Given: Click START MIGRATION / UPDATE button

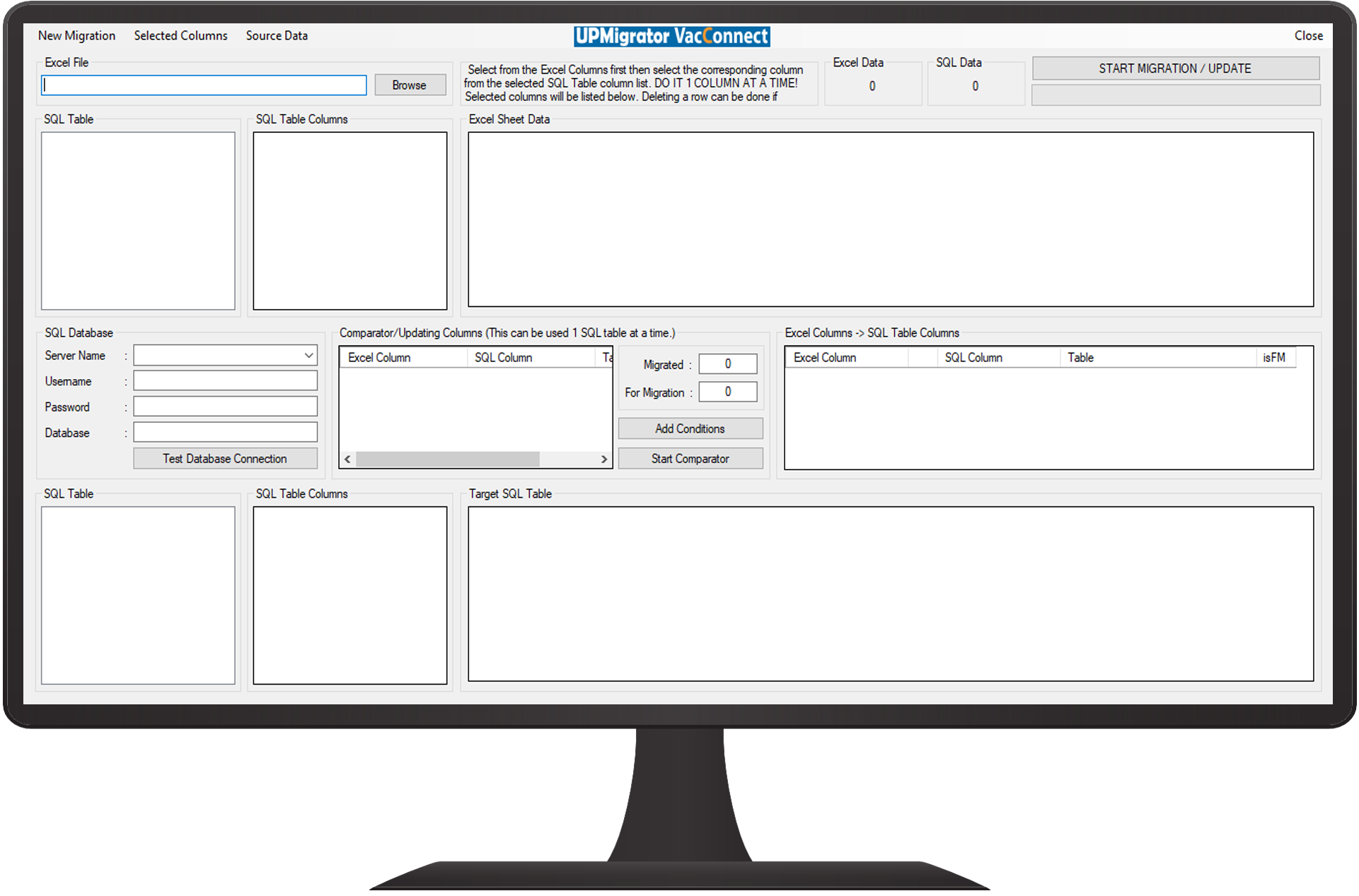Looking at the screenshot, I should click(x=1175, y=69).
